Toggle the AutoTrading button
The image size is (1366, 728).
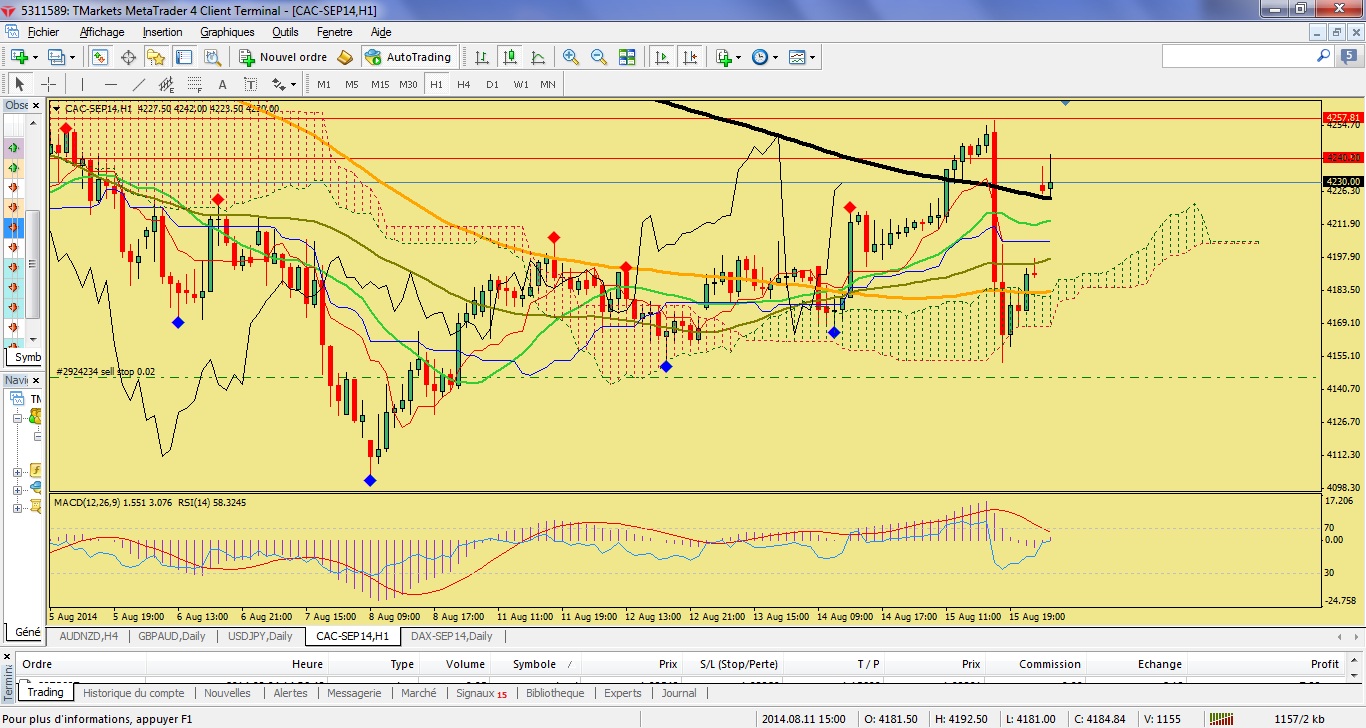click(x=410, y=57)
